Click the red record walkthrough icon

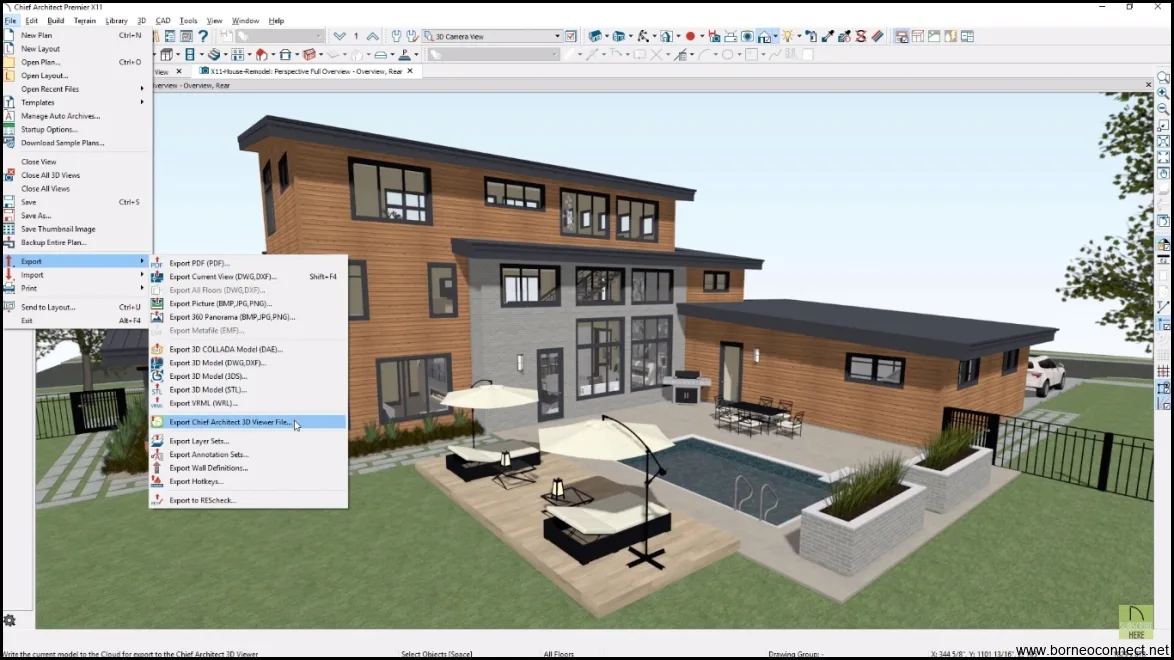pos(689,36)
